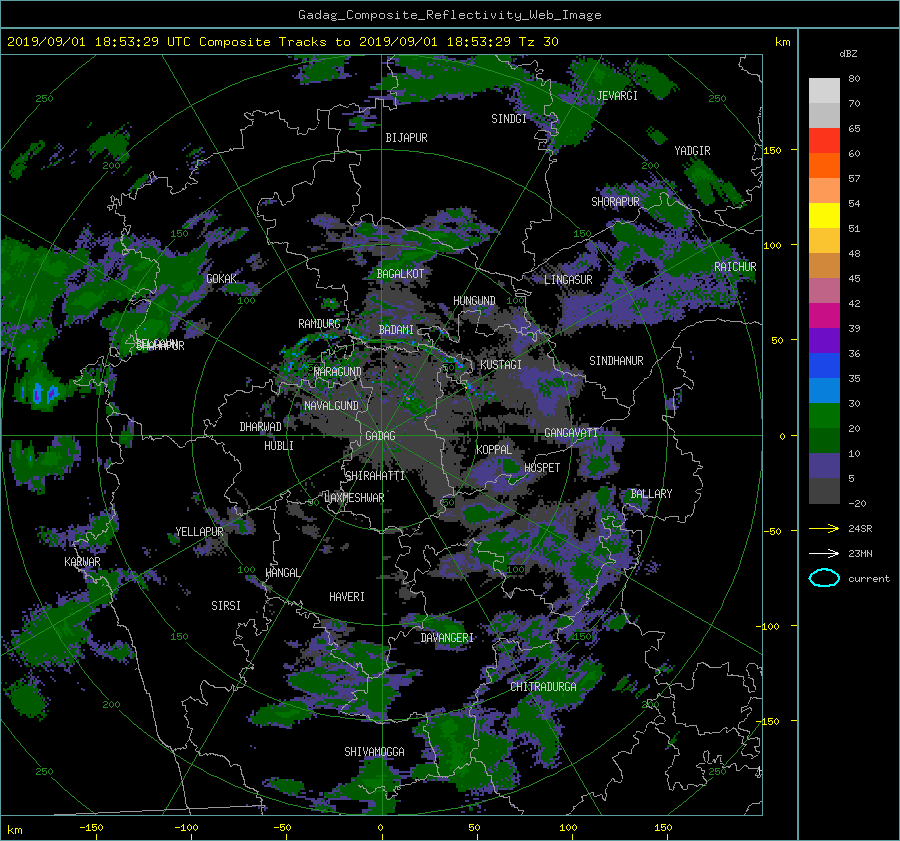Select the 80 dBZ light gray swatch
The width and height of the screenshot is (900, 841).
[824, 91]
